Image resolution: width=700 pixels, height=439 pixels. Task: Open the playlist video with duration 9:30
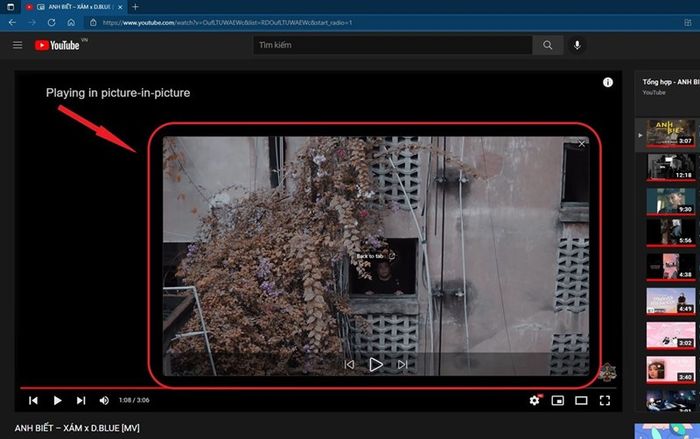point(671,201)
